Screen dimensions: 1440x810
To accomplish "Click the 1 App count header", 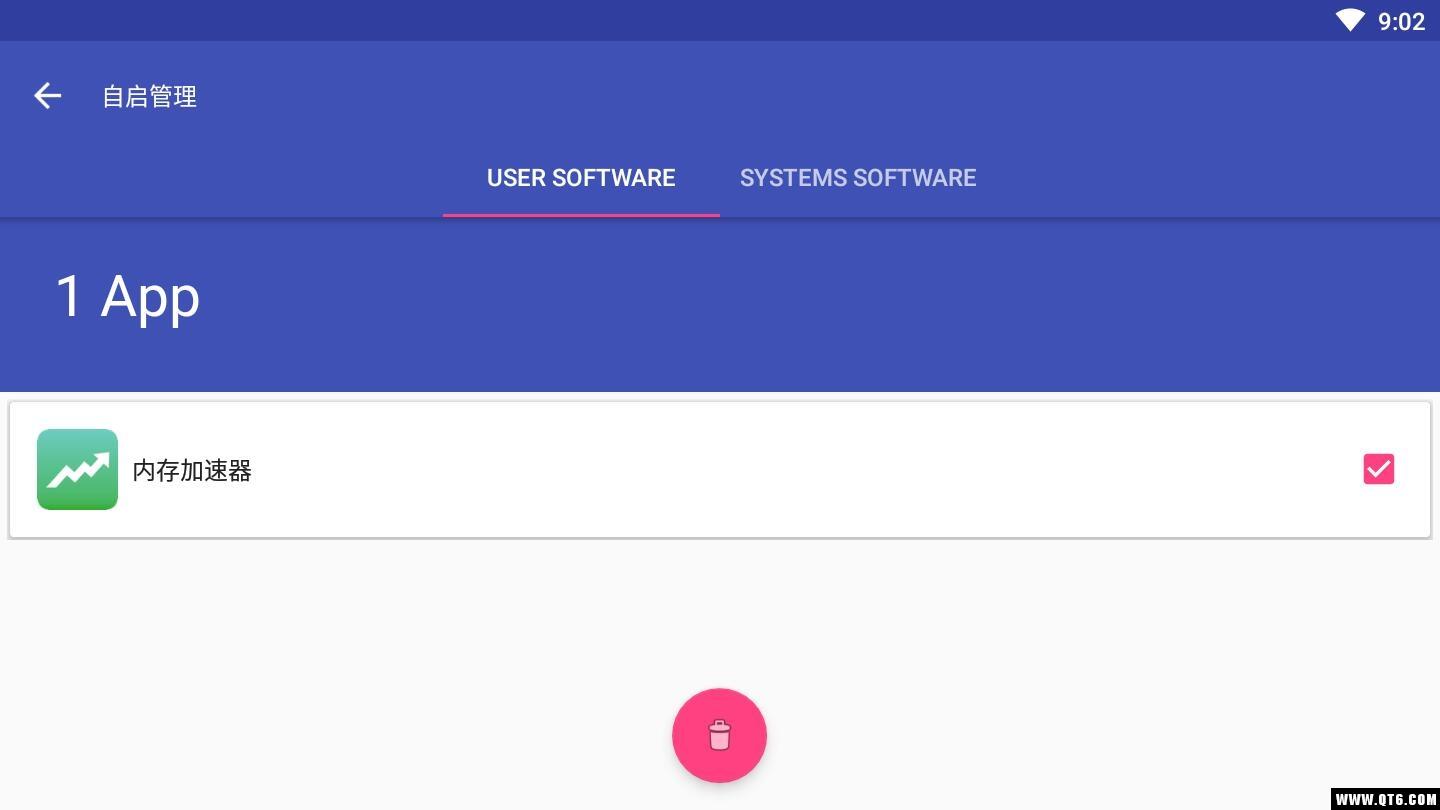I will tap(127, 297).
